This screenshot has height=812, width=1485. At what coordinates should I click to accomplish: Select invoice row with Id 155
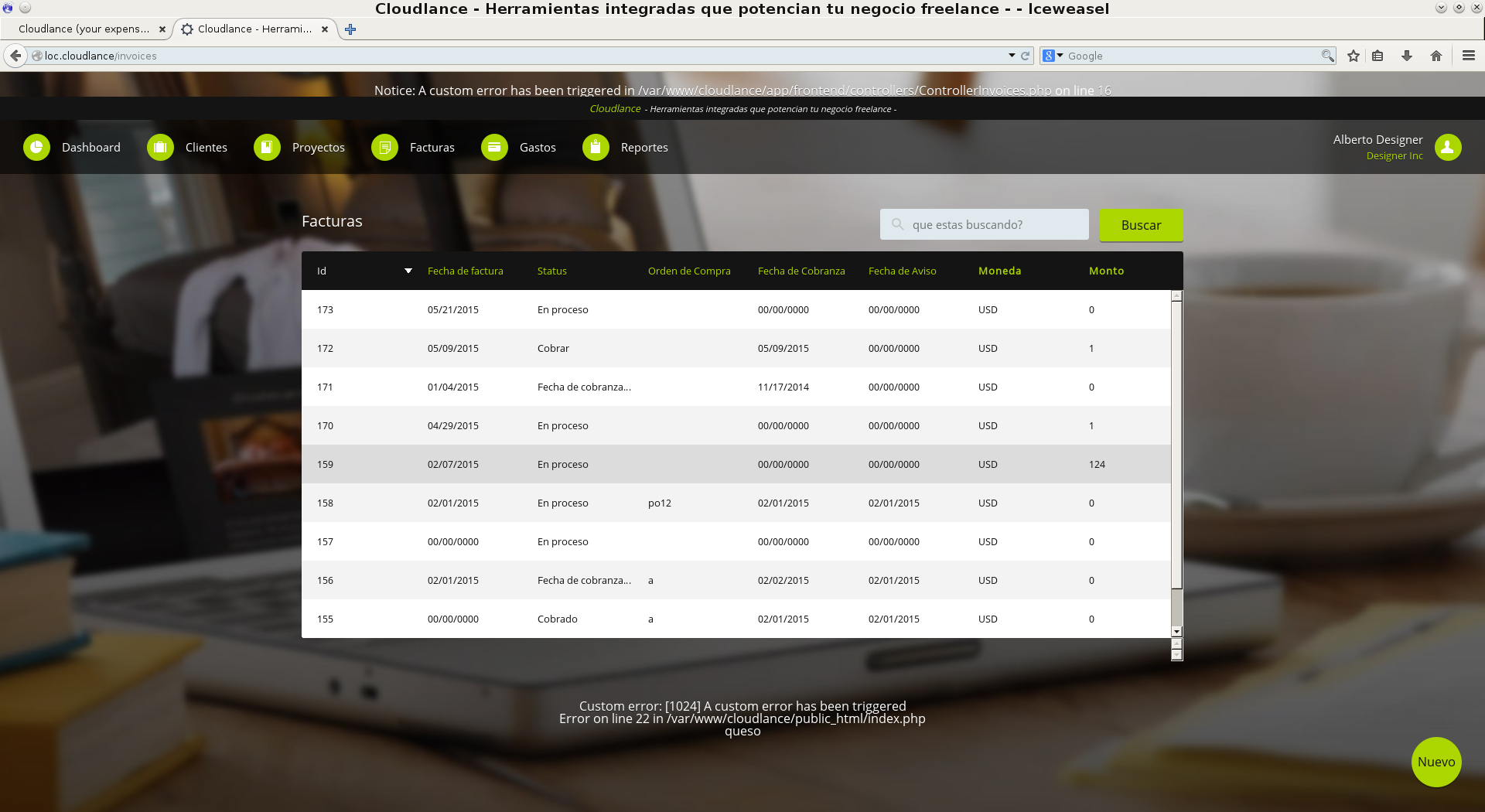[736, 619]
